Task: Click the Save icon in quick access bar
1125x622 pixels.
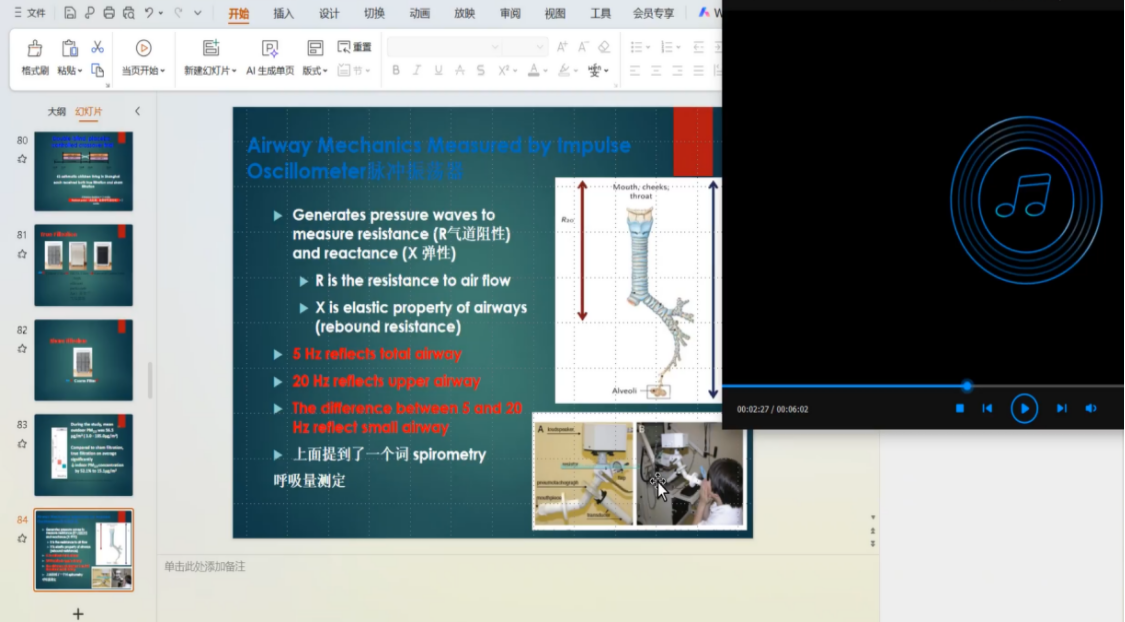Action: click(69, 13)
